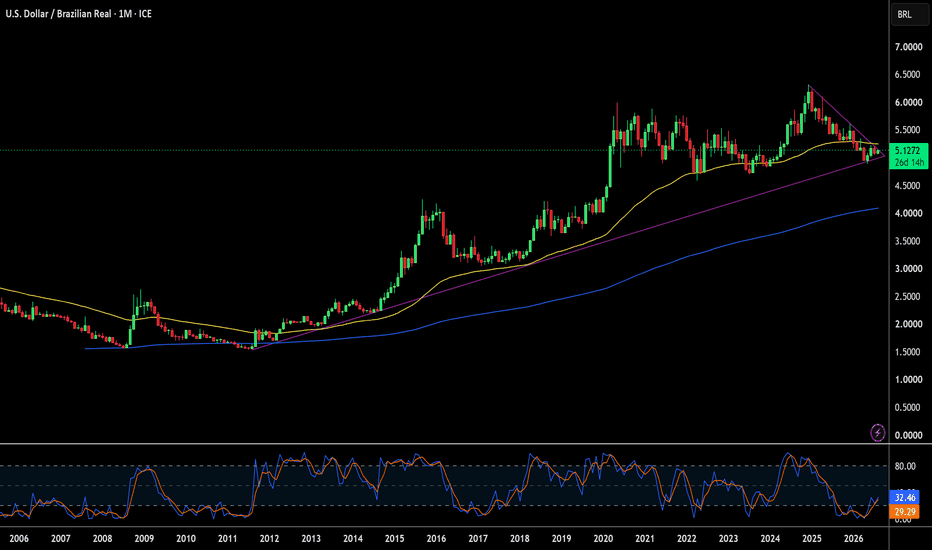Click the 6.0000 price axis label
The width and height of the screenshot is (932, 550).
(x=908, y=102)
